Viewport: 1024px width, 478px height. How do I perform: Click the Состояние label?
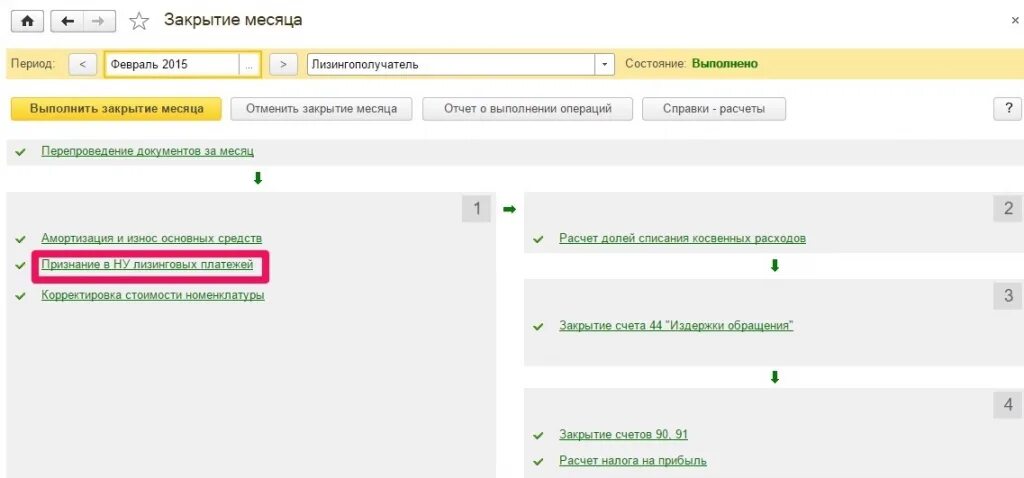click(656, 64)
